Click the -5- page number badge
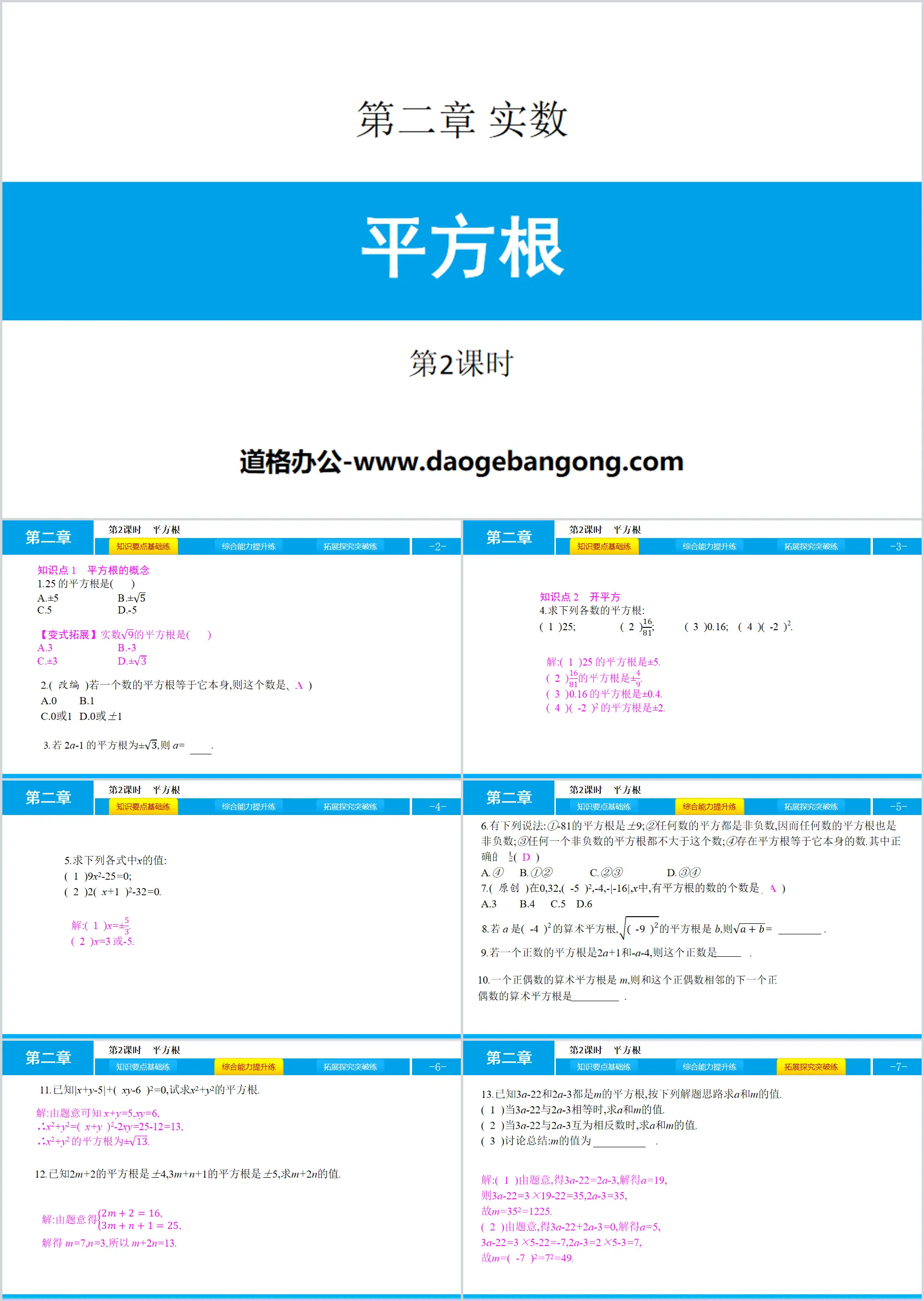This screenshot has height=1301, width=924. (898, 807)
